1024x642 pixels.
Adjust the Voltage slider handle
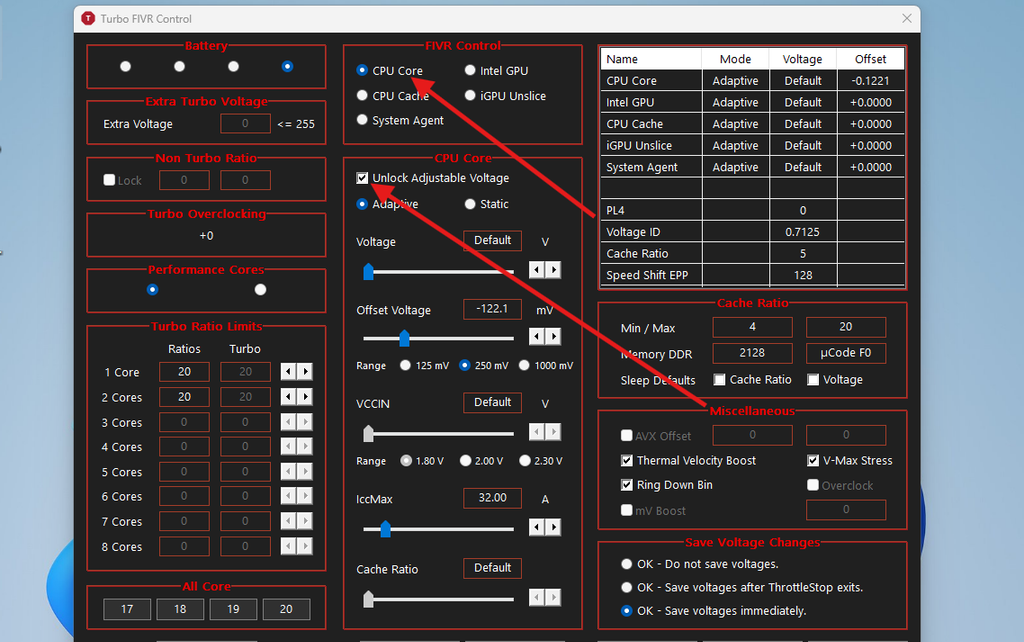click(x=368, y=271)
